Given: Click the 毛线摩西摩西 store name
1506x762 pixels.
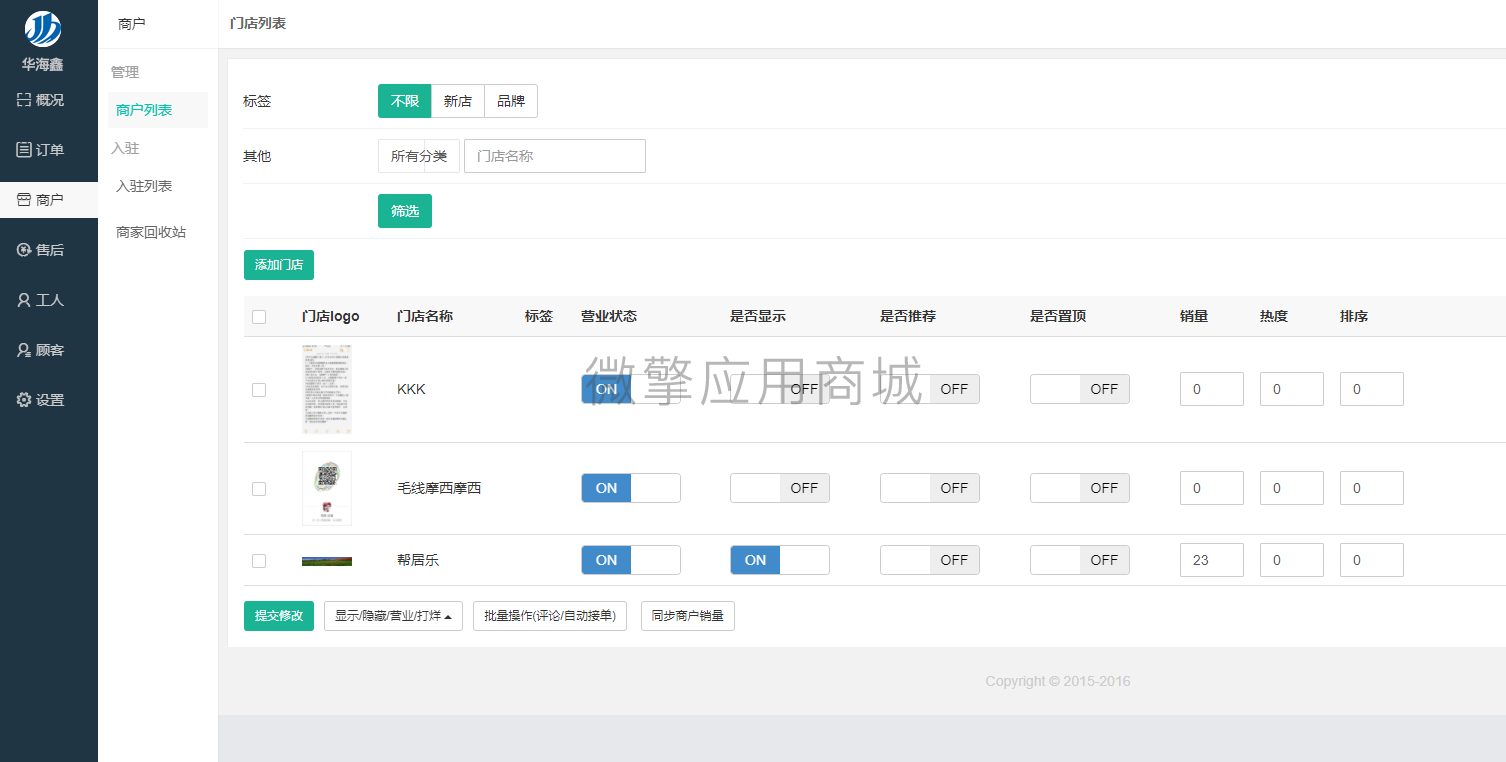Looking at the screenshot, I should tap(439, 488).
